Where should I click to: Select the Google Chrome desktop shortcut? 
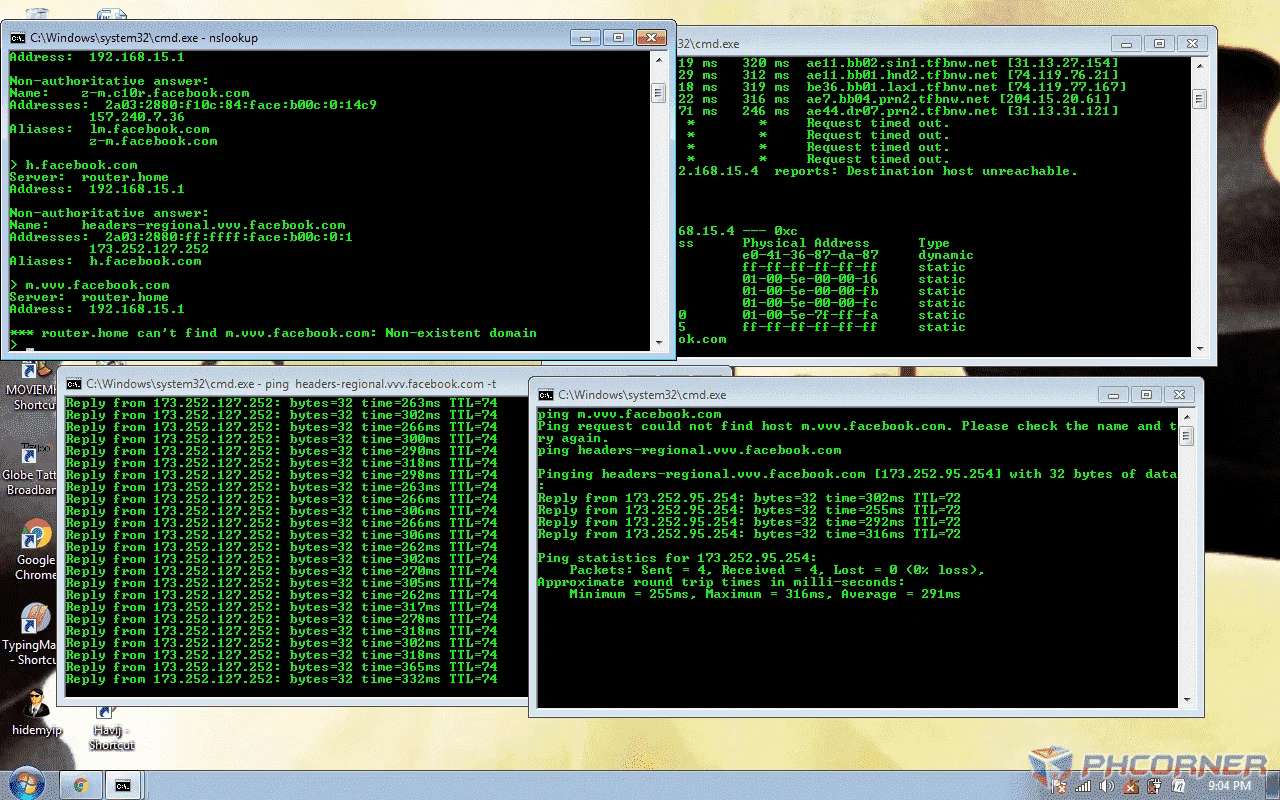click(36, 549)
